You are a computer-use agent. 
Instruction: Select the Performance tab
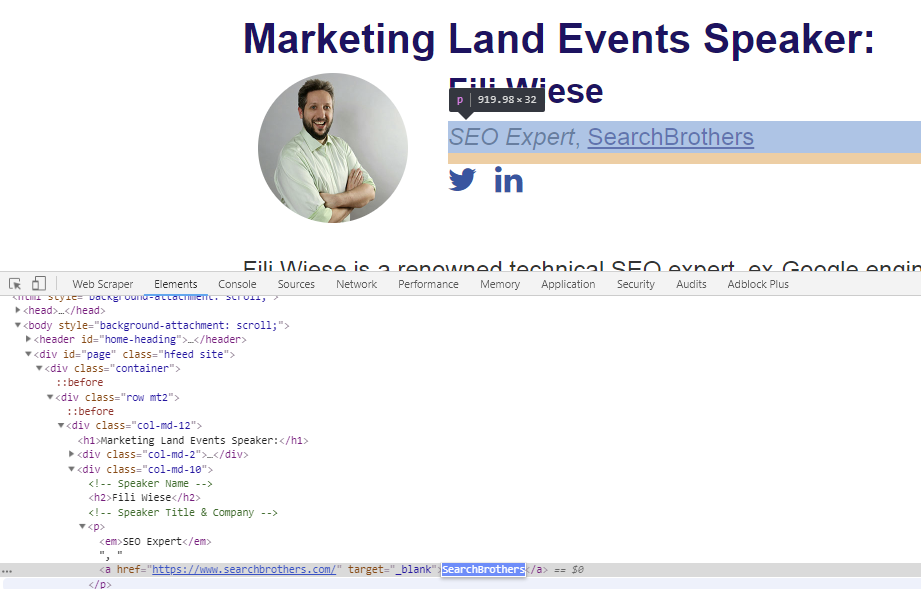(428, 284)
